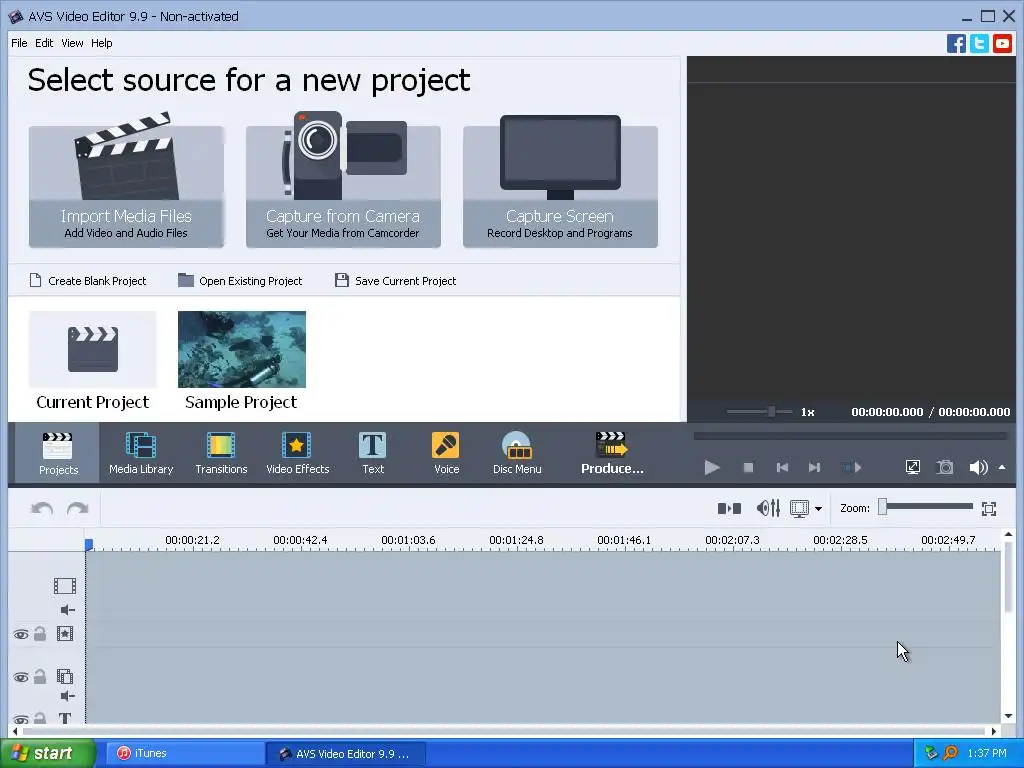The width and height of the screenshot is (1024, 768).
Task: Toggle lock on video effects track
Action: (40, 633)
